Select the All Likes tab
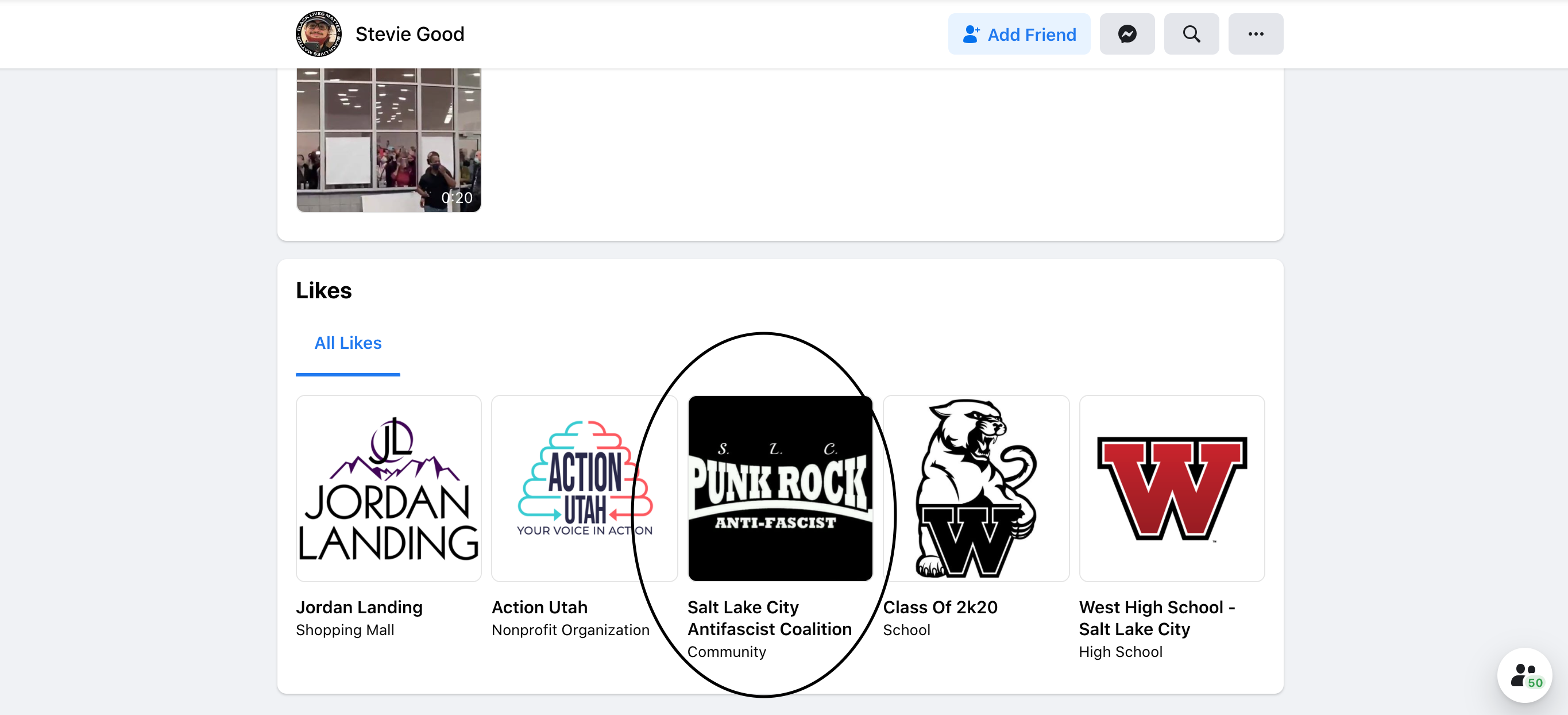Screen dimensions: 1568x715 (x=347, y=343)
